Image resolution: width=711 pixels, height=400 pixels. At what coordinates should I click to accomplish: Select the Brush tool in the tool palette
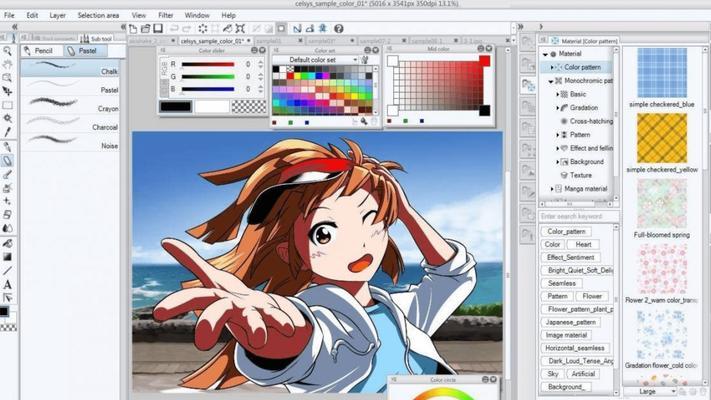pyautogui.click(x=7, y=174)
